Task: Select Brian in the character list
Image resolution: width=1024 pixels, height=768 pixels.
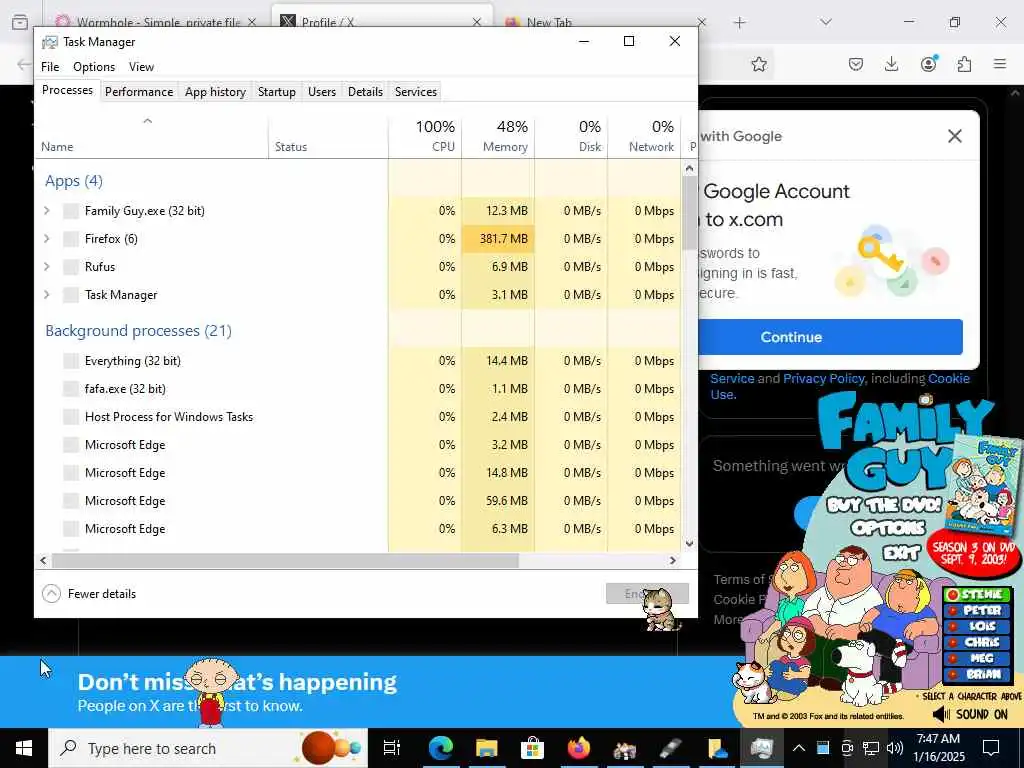Action: click(x=977, y=675)
